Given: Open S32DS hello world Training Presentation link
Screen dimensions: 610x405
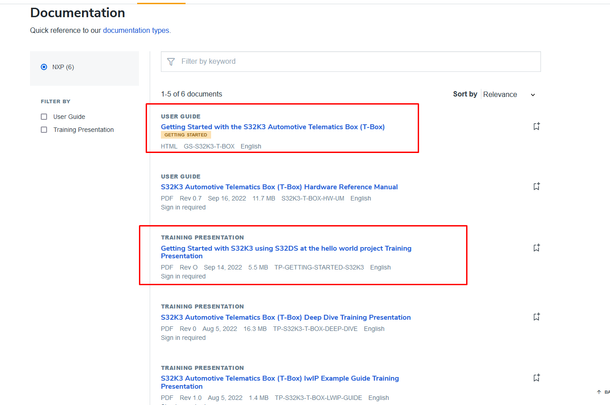Looking at the screenshot, I should click(285, 248).
